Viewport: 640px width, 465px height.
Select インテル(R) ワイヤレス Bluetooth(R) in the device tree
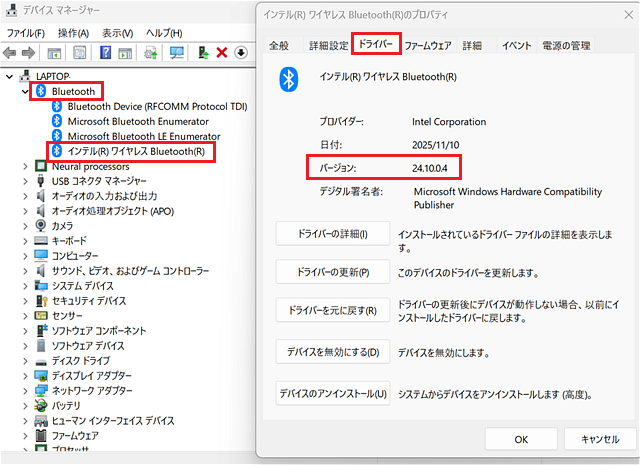[x=136, y=151]
